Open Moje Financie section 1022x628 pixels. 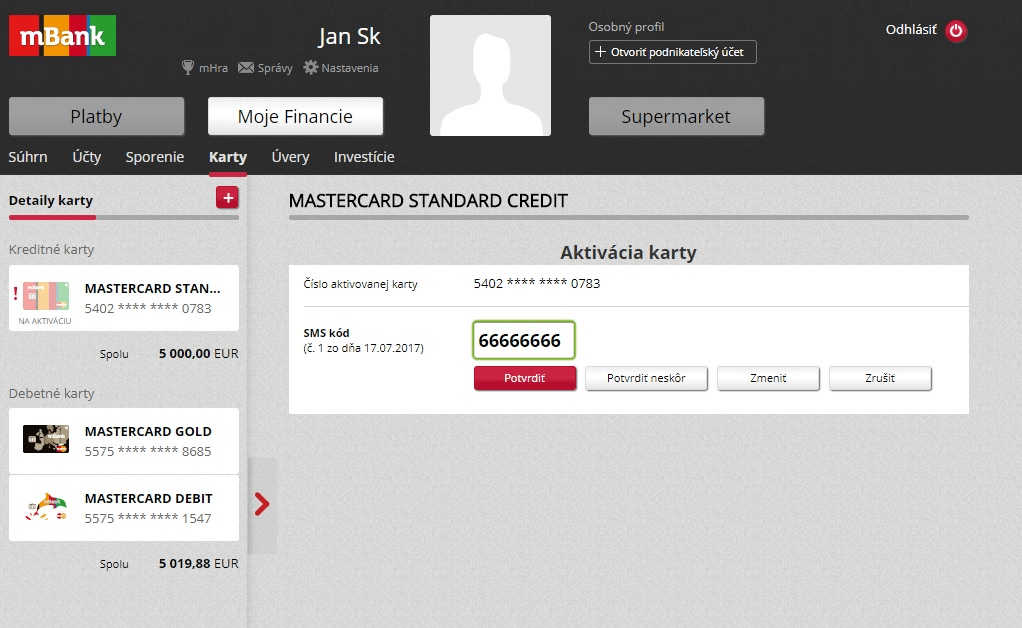[x=295, y=116]
